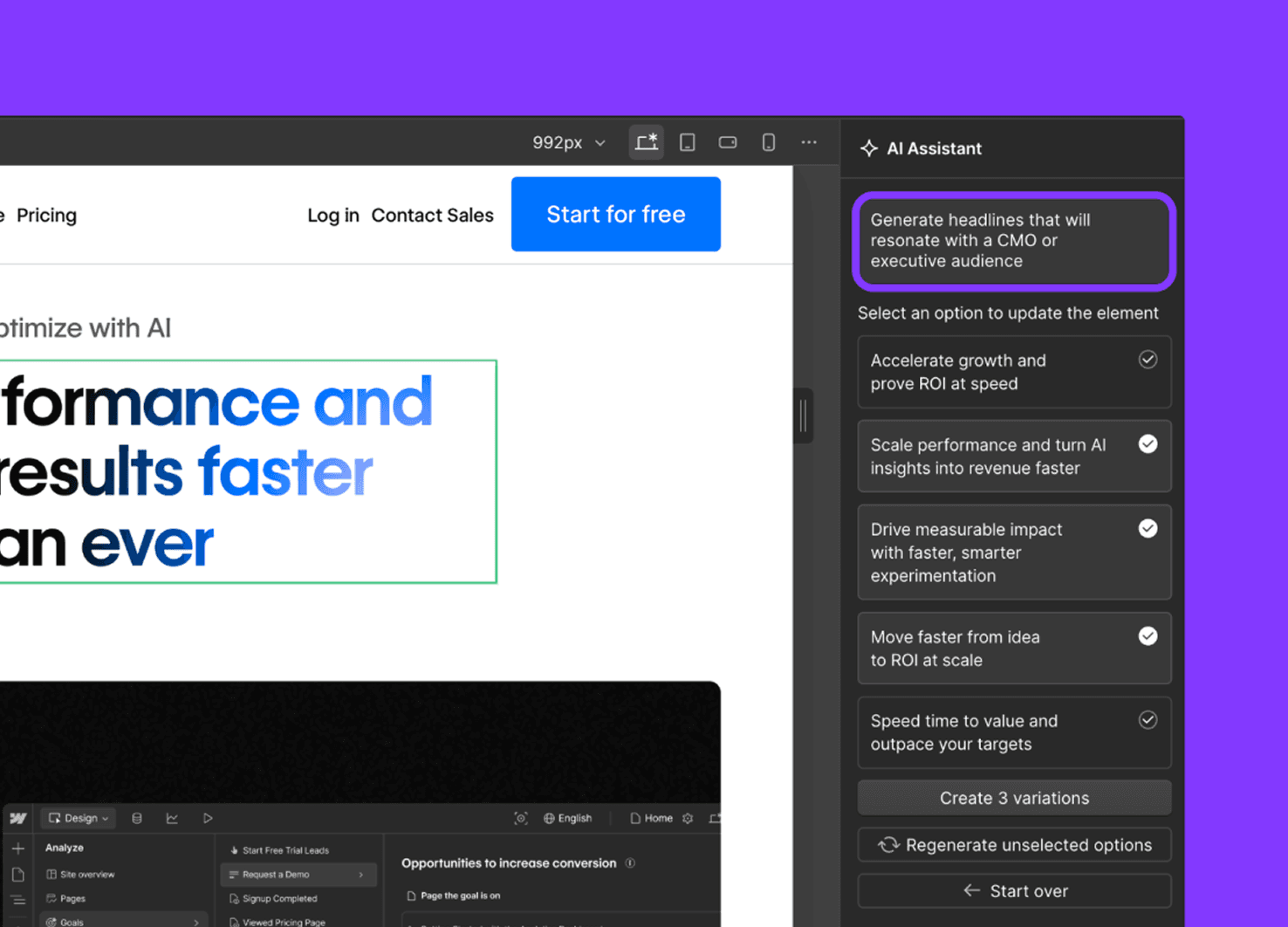
Task: Switch to mobile landscape breakpoint icon
Action: point(728,142)
